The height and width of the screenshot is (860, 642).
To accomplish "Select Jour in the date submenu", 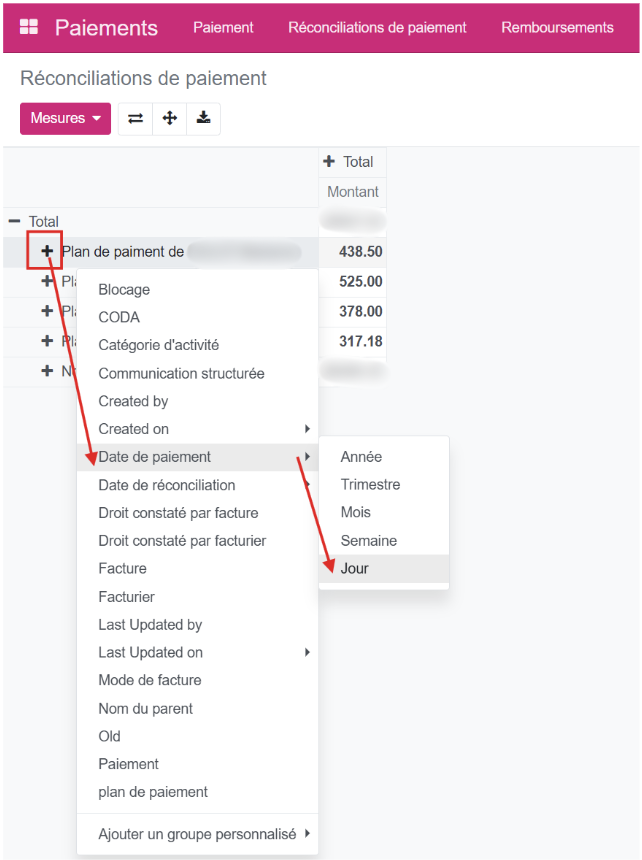I will [355, 568].
